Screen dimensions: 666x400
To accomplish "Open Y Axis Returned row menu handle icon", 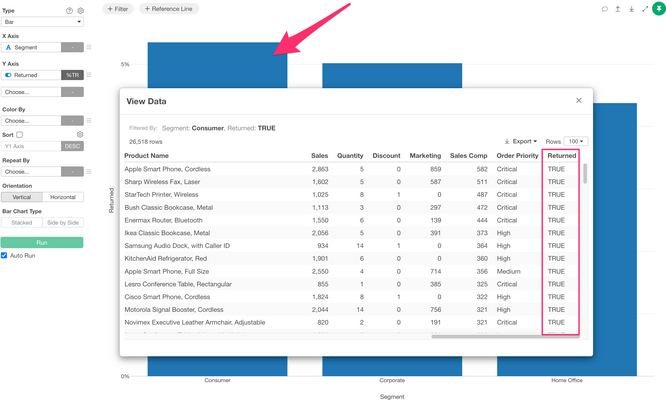I will [89, 75].
